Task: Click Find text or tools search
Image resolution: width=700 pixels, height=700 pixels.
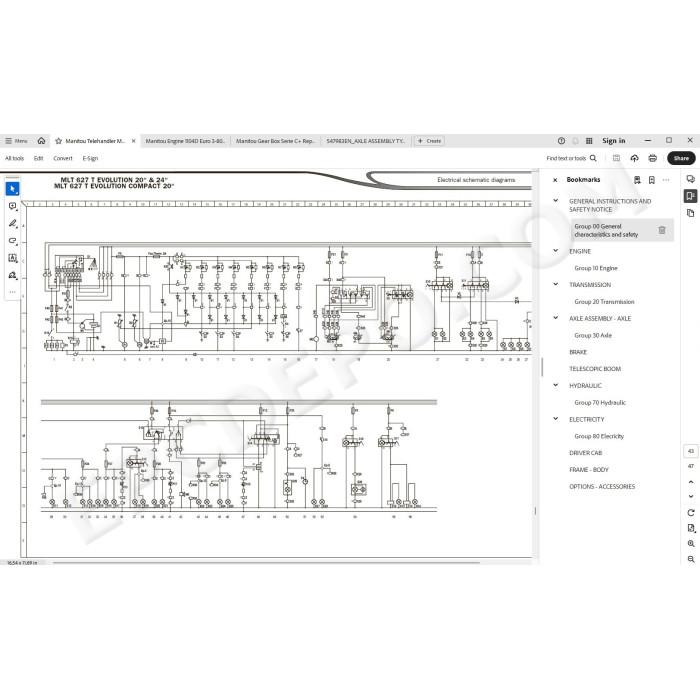Action: pyautogui.click(x=571, y=158)
